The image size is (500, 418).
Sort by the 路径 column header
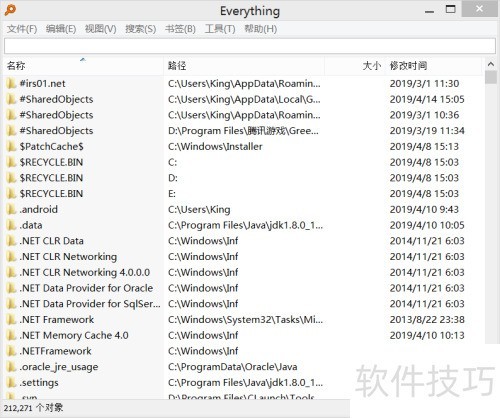coord(244,66)
